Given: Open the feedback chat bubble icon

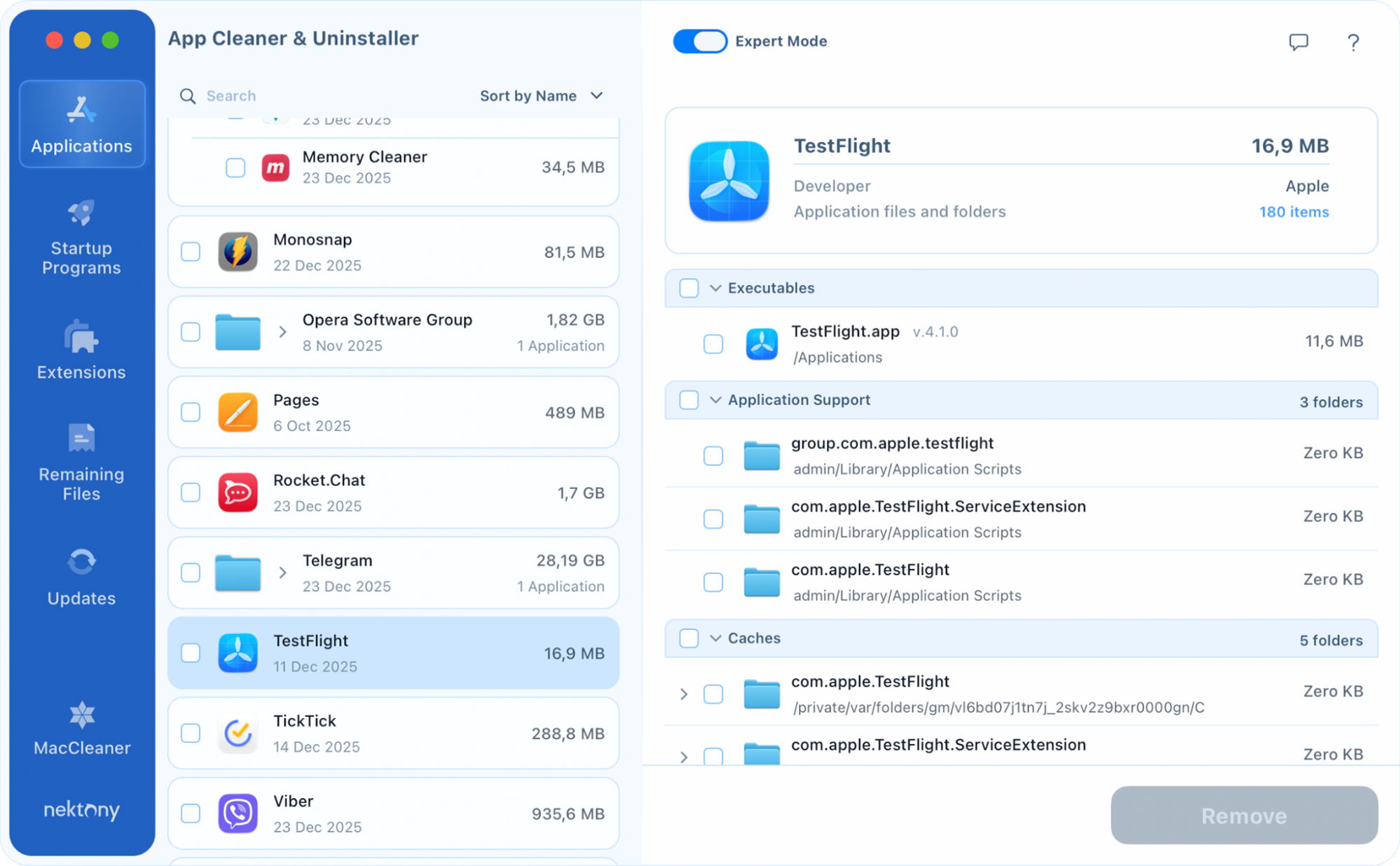Looking at the screenshot, I should click(1298, 42).
